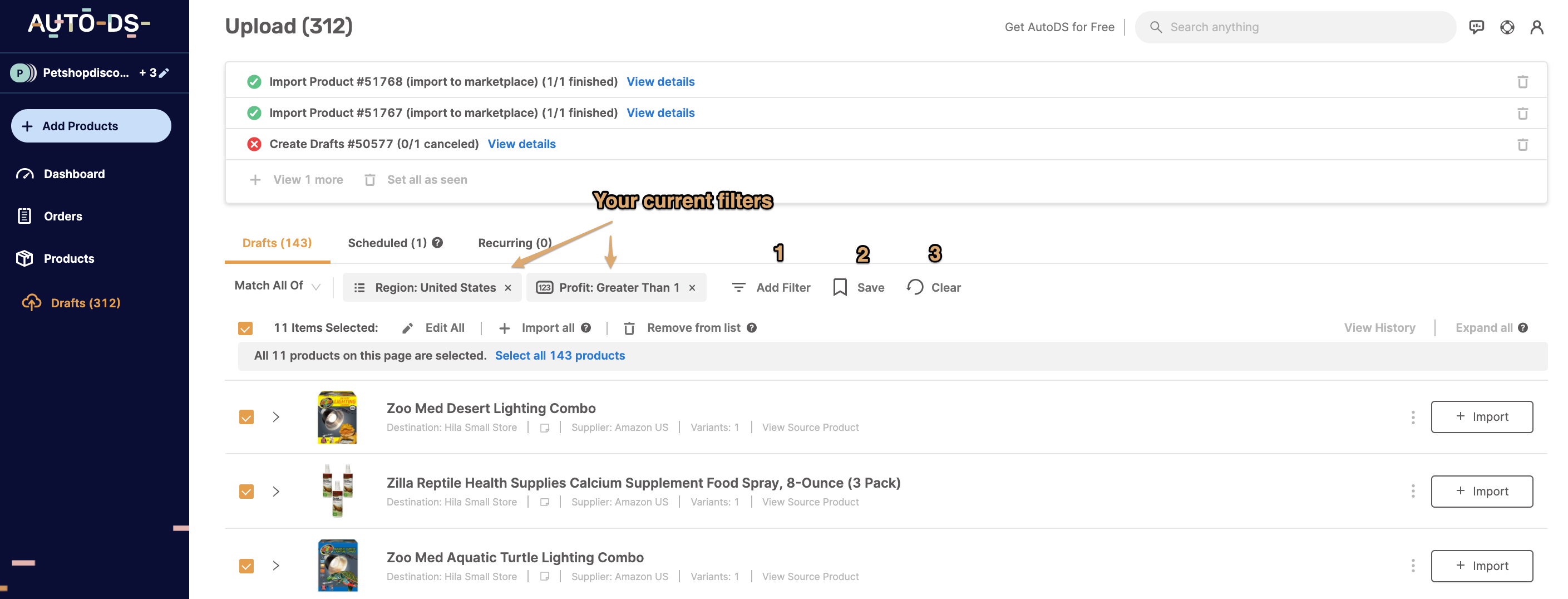Click the Import all help icon

tap(585, 327)
